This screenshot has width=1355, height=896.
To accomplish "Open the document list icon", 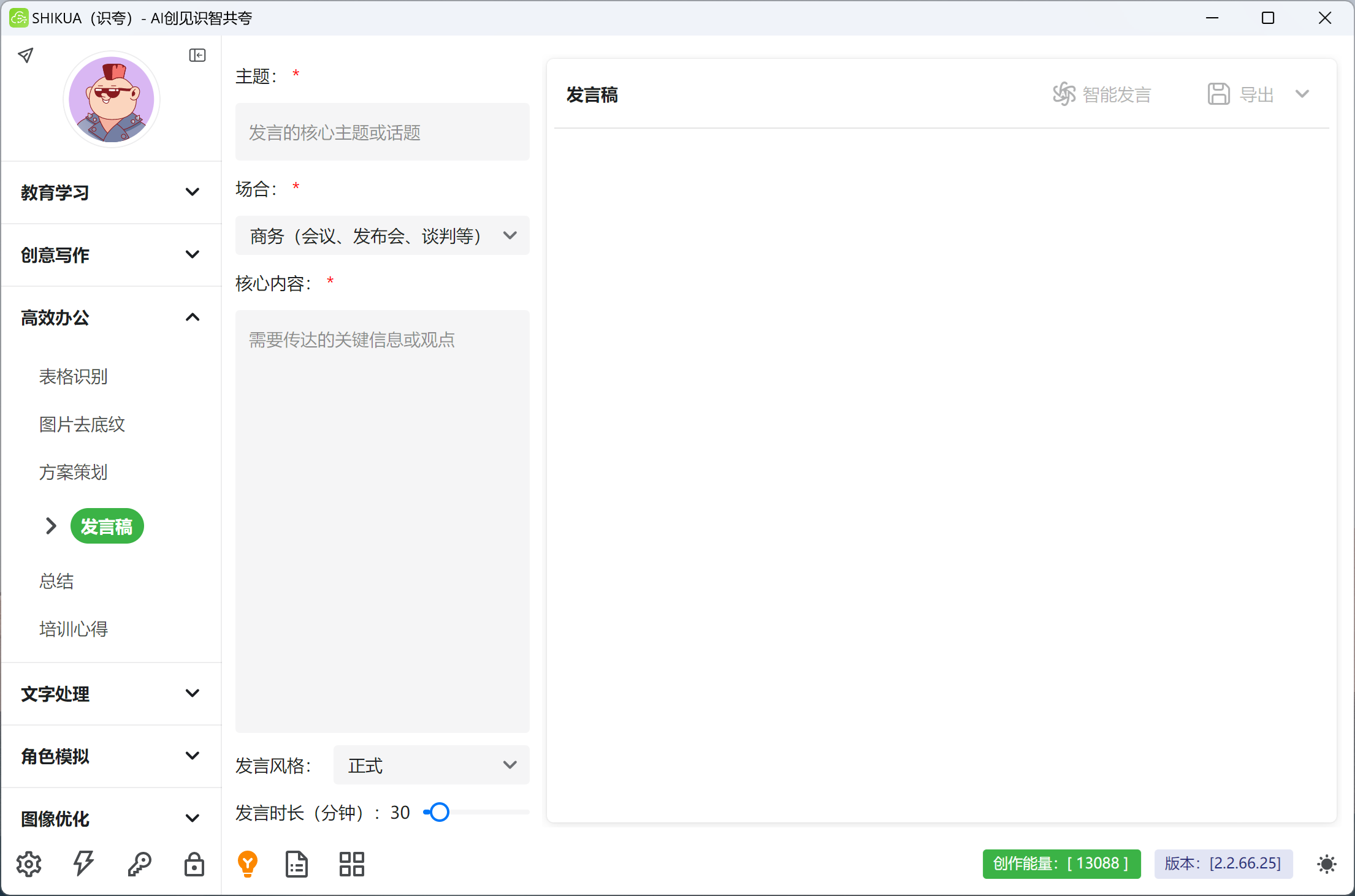I will click(297, 864).
